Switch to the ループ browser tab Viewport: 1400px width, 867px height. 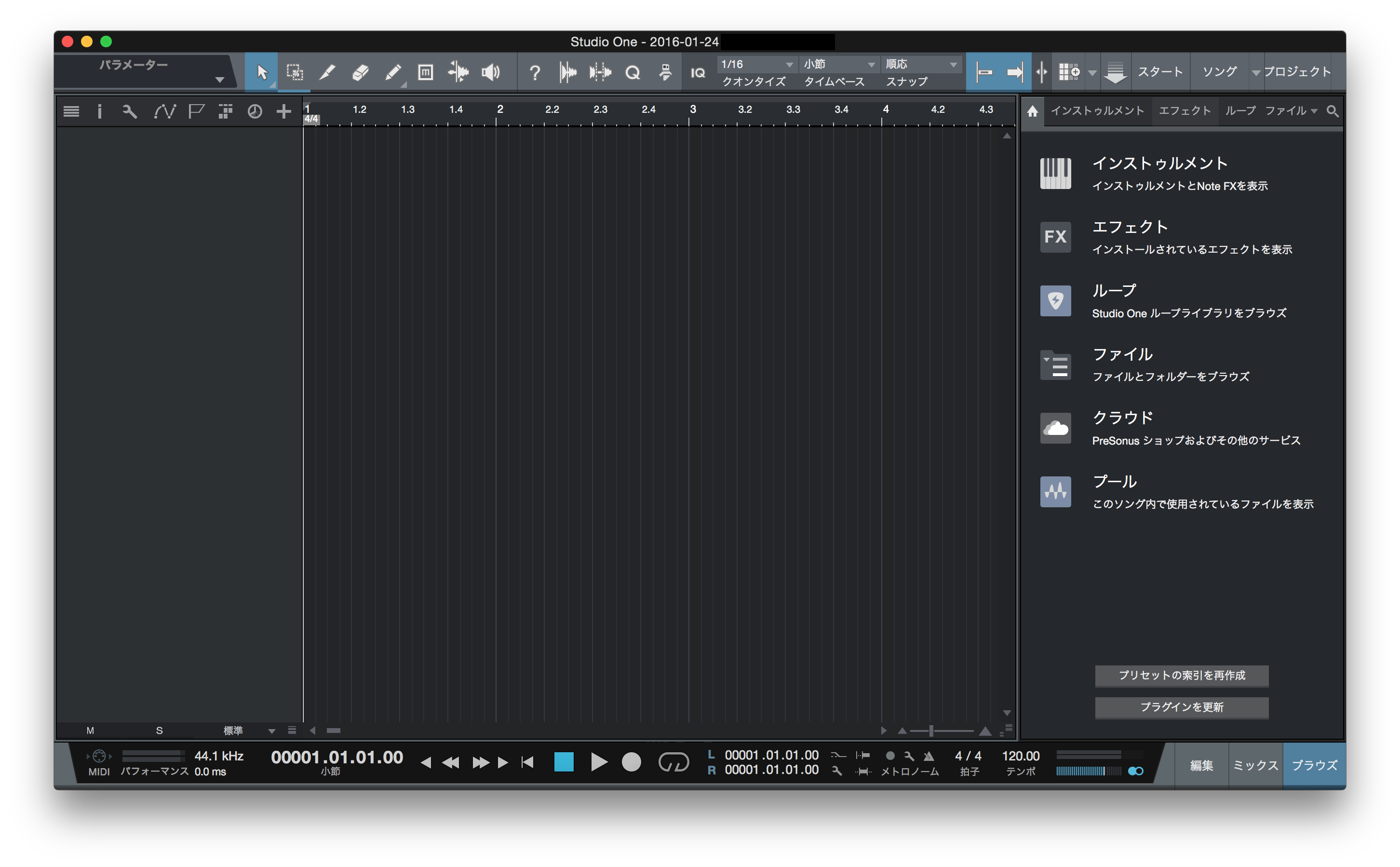click(x=1241, y=111)
